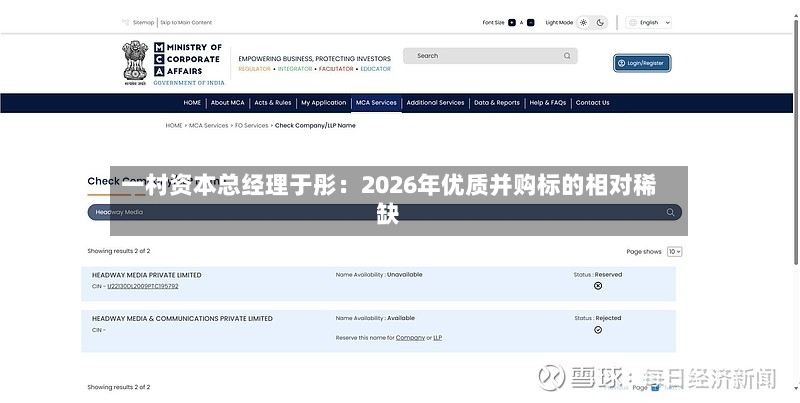The image size is (800, 403).
Task: Click the circled X status icon under Reserved
Action: (x=598, y=286)
